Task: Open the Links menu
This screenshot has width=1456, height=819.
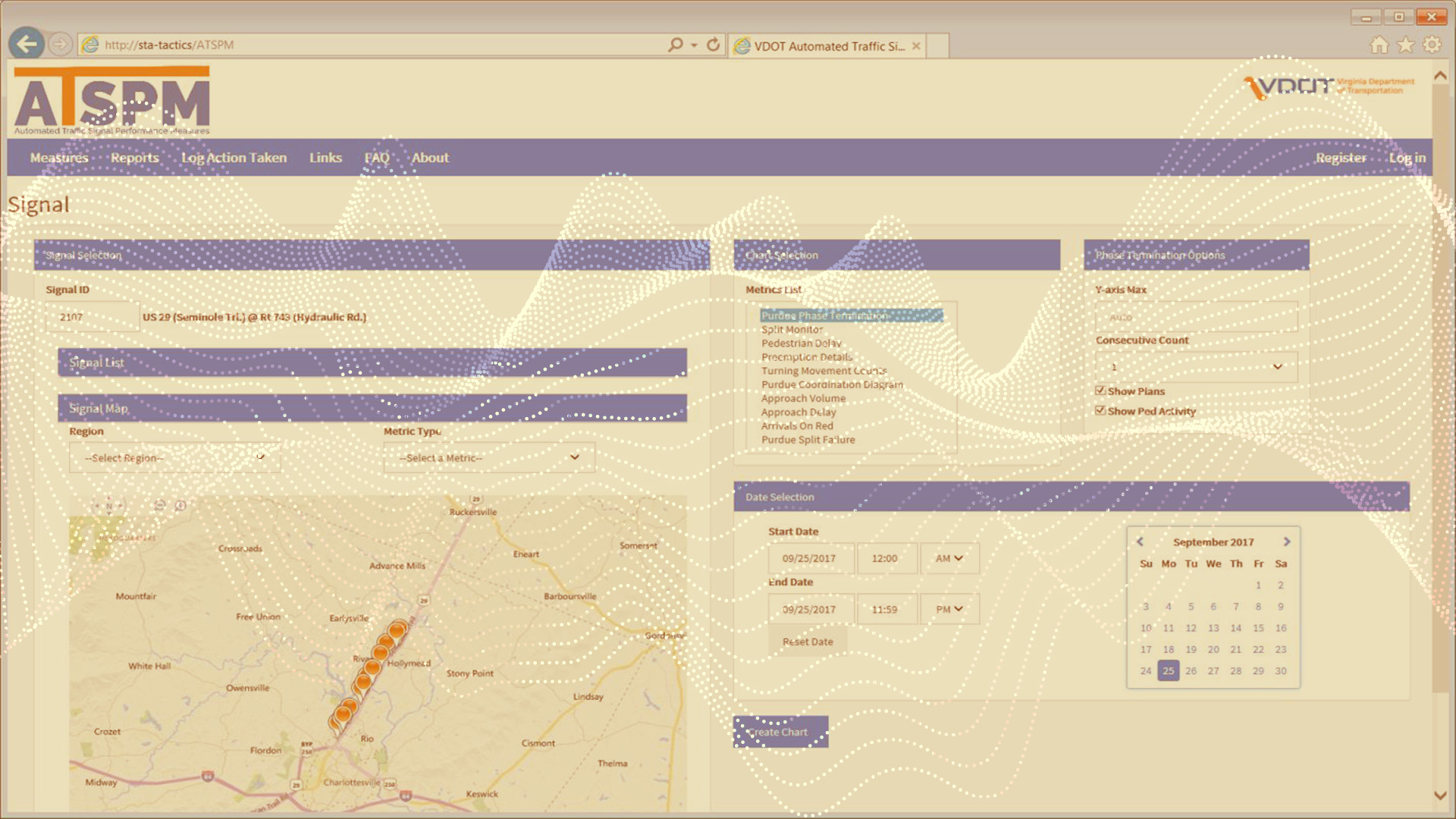Action: point(325,158)
